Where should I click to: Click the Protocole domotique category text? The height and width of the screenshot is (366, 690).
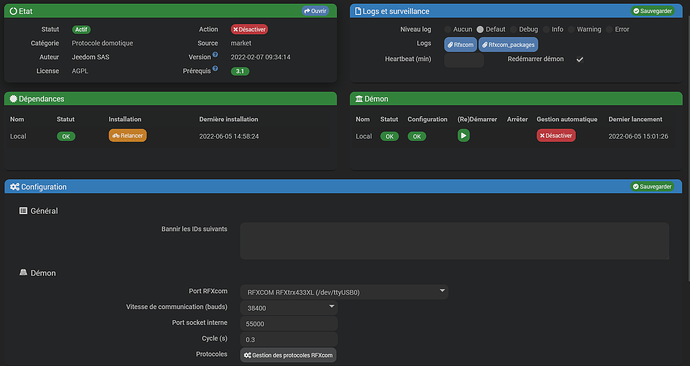coord(102,43)
